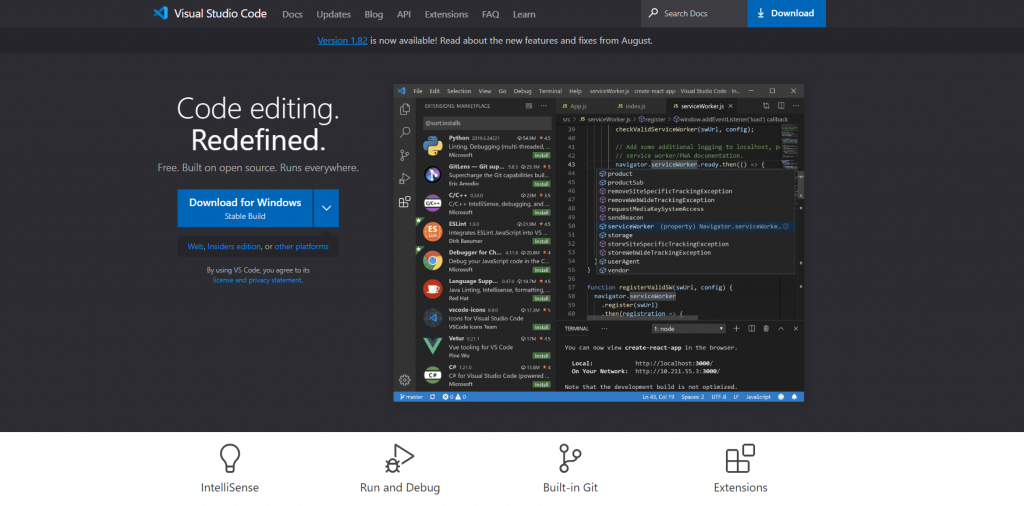
Task: Select JavaScript language mode in status bar
Action: [758, 397]
